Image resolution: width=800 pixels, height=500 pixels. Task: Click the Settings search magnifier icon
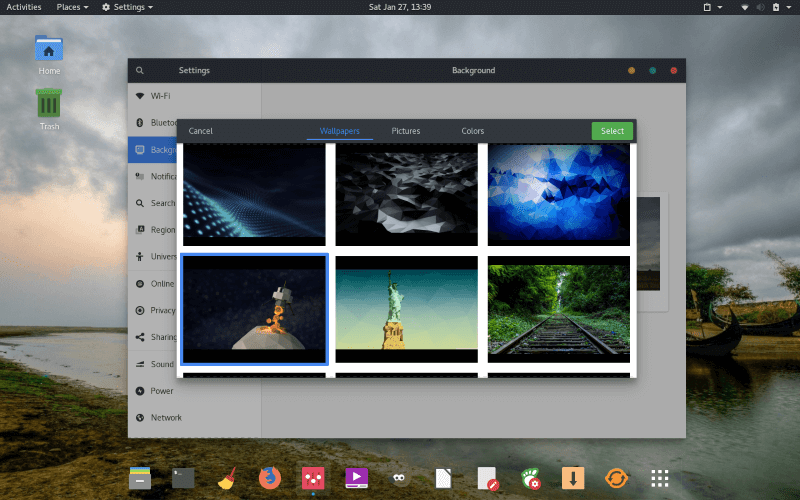pyautogui.click(x=140, y=71)
